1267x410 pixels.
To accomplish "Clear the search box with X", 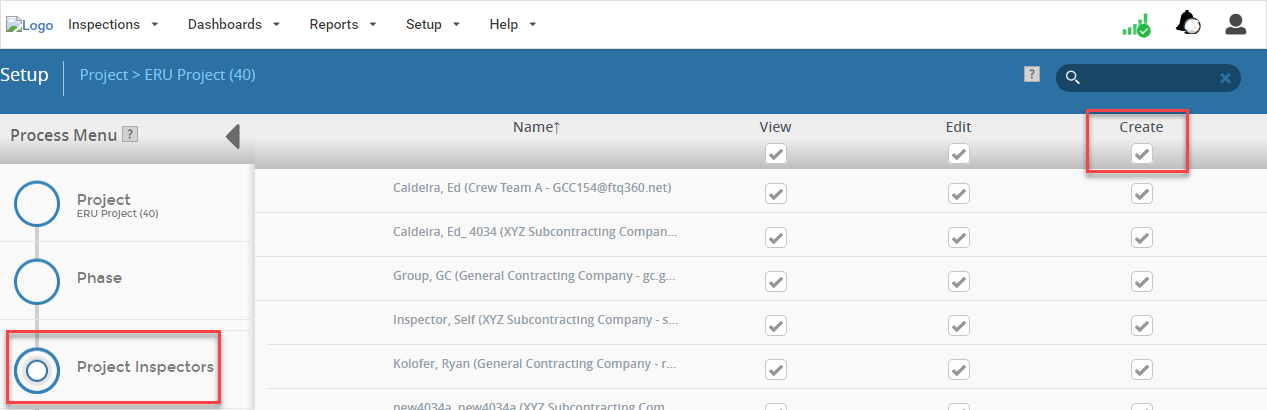I will [1225, 78].
